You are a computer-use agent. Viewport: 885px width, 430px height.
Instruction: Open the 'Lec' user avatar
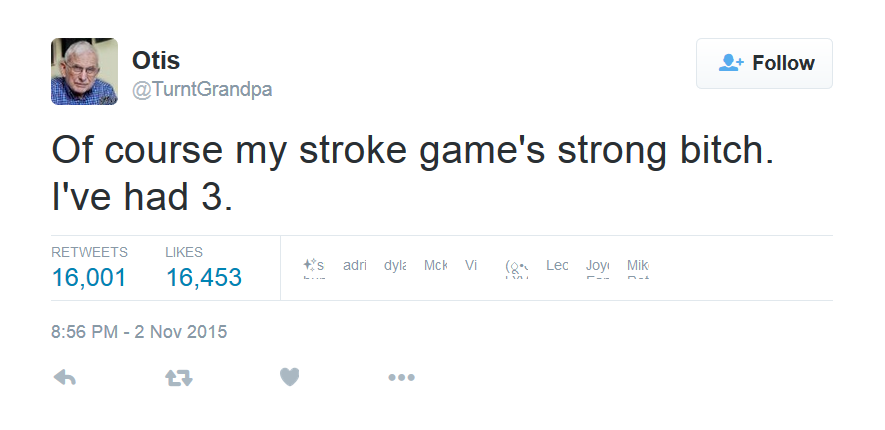557,267
